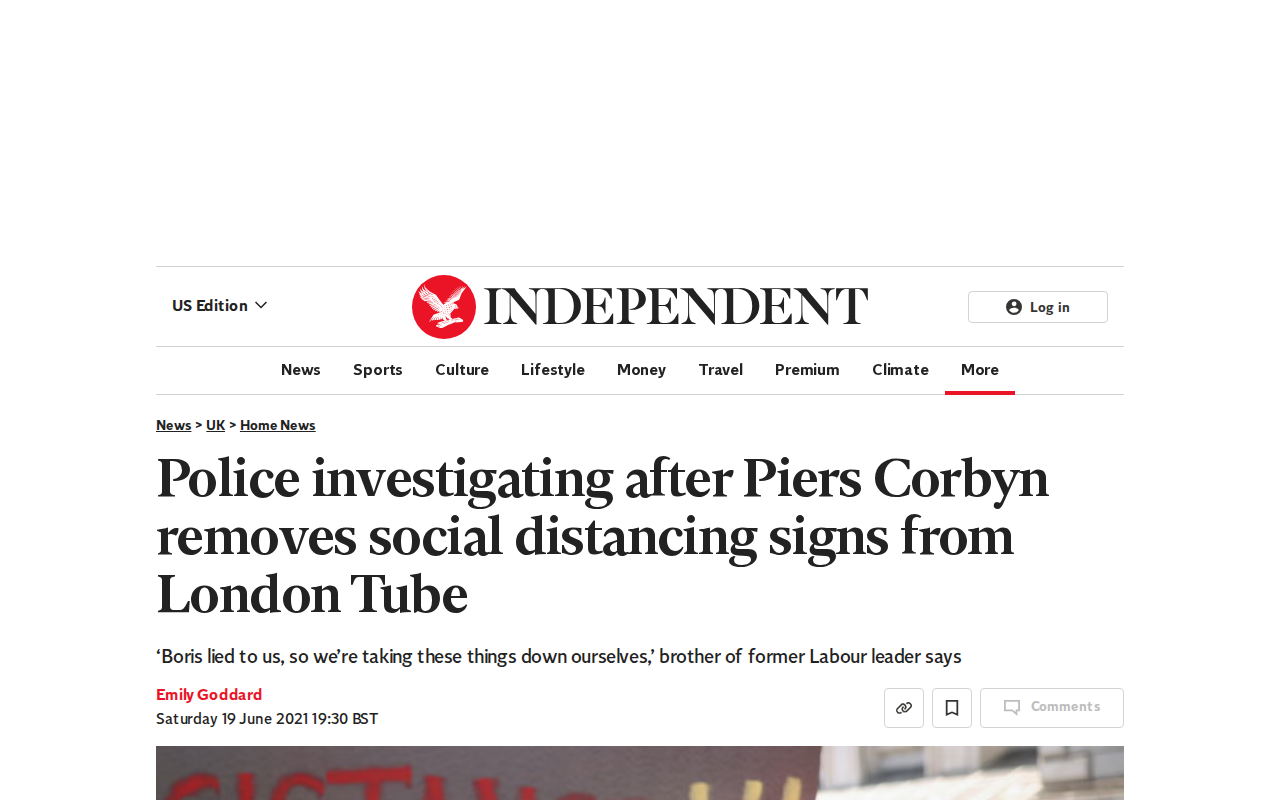Viewport: 1280px width, 800px height.
Task: Open the More navigation menu
Action: pos(980,370)
